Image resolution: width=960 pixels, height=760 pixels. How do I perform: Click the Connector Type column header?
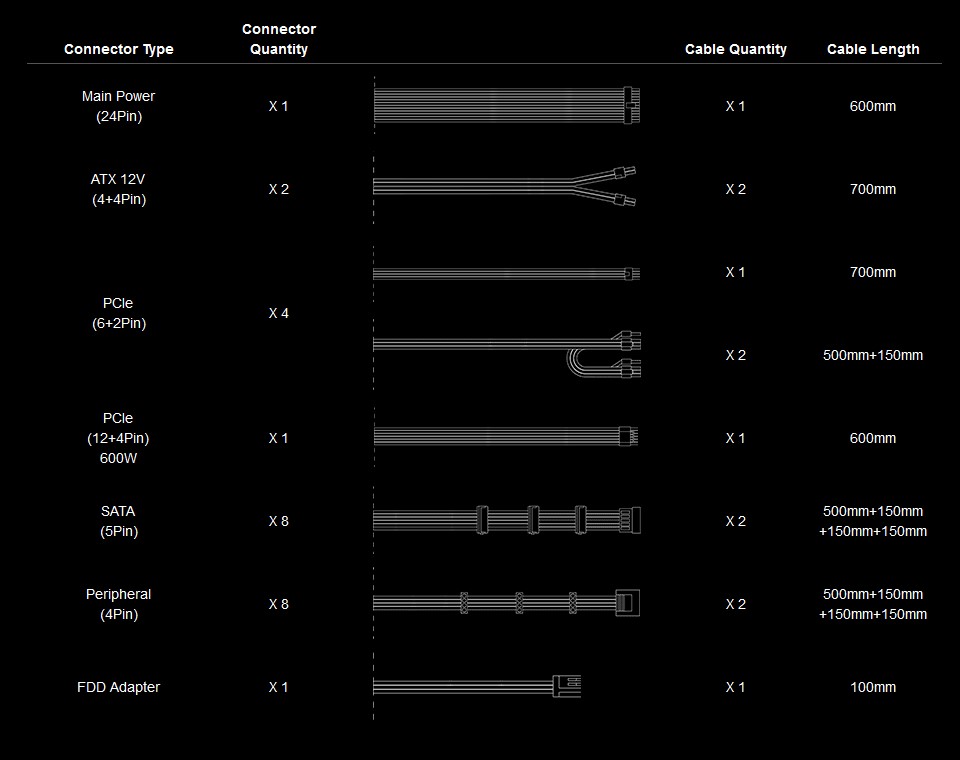point(119,49)
